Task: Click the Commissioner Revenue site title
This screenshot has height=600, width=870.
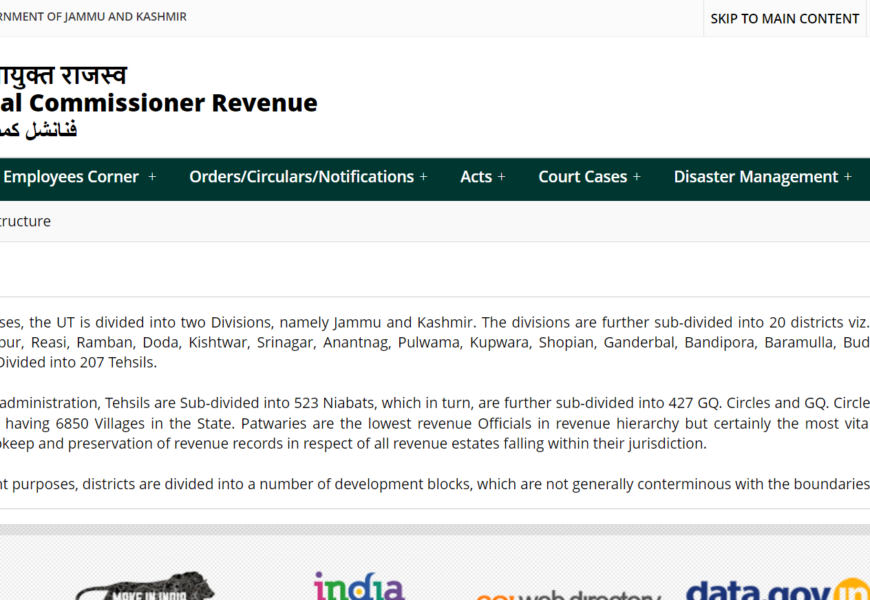Action: [x=158, y=102]
